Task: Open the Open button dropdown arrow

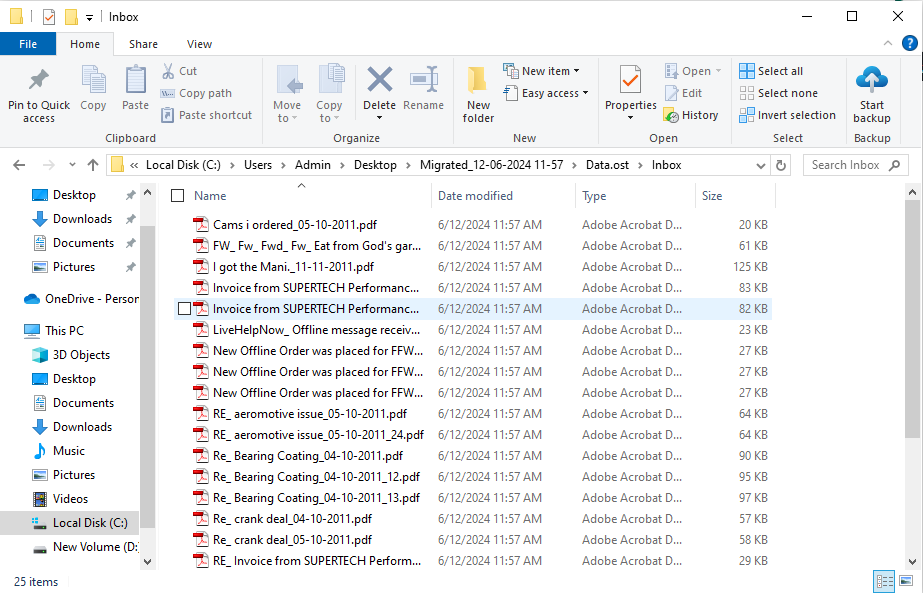Action: [718, 71]
